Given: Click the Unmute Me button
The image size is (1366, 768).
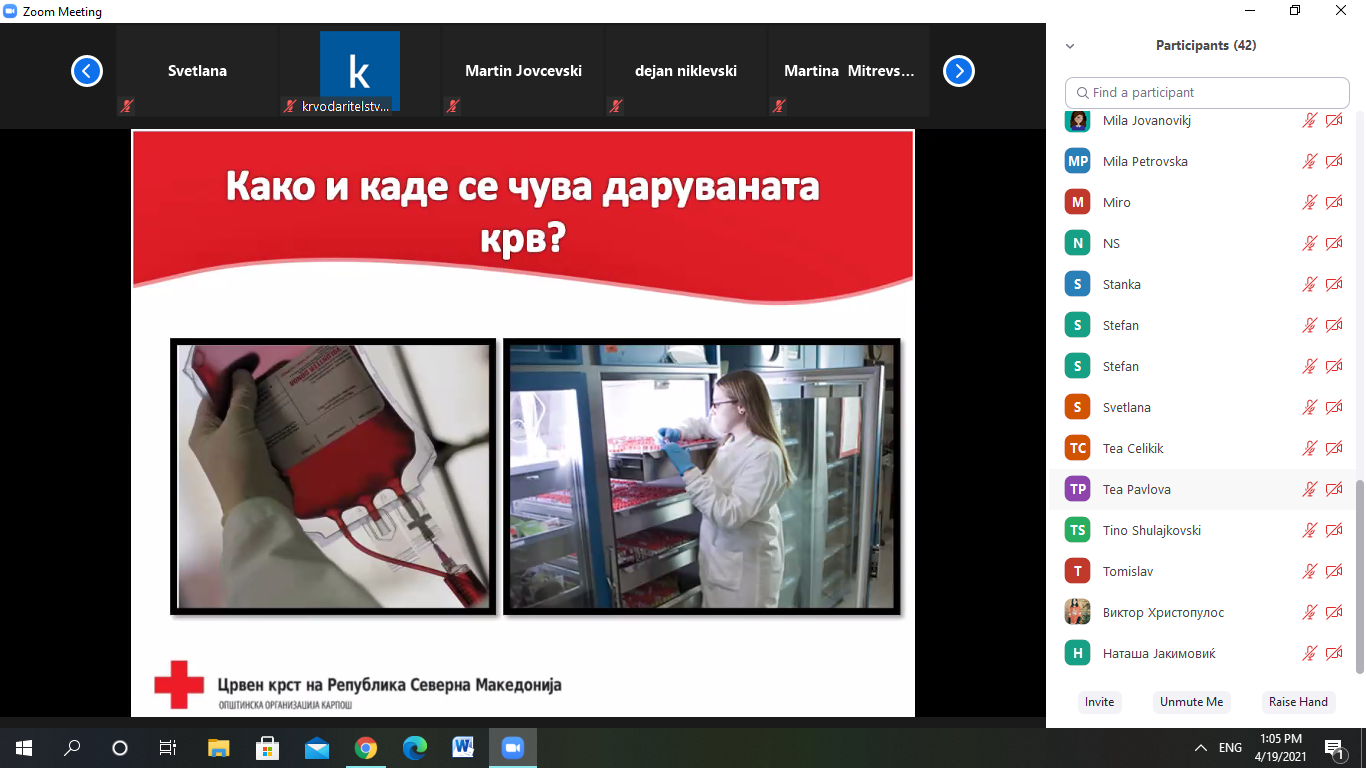Looking at the screenshot, I should point(1191,702).
